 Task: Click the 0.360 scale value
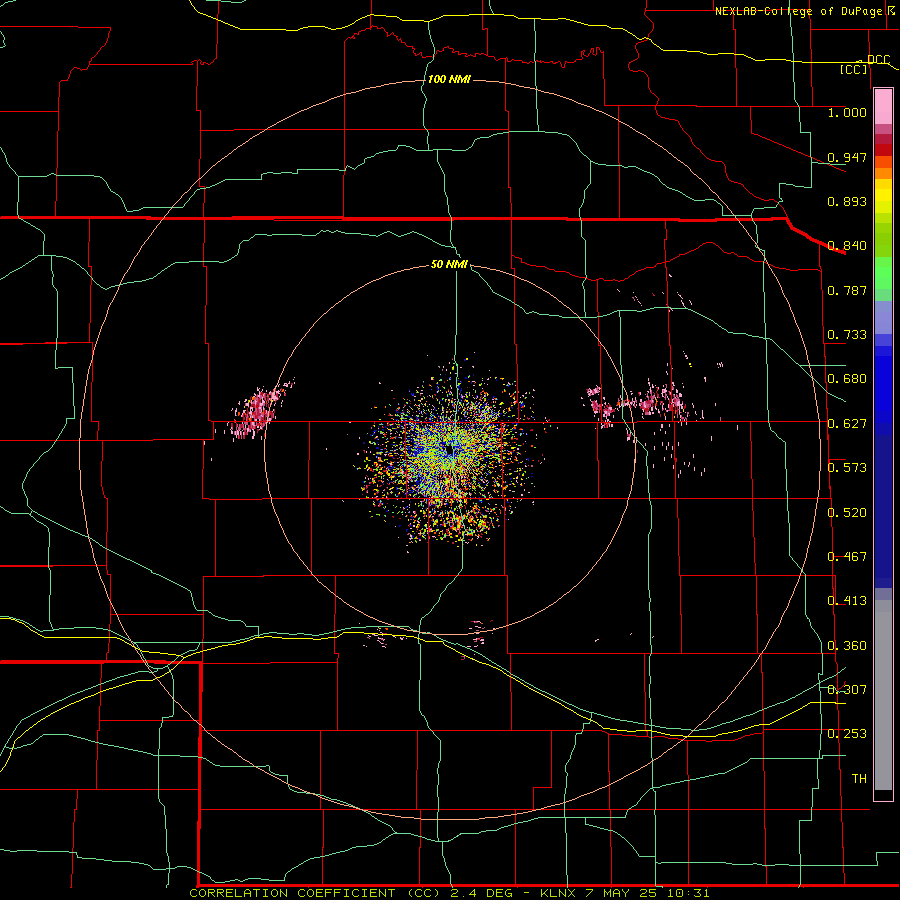847,646
